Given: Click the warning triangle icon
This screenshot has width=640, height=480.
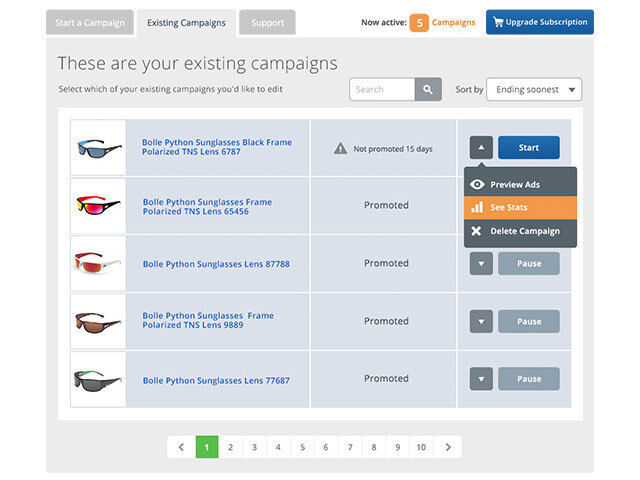Looking at the screenshot, I should pos(340,149).
